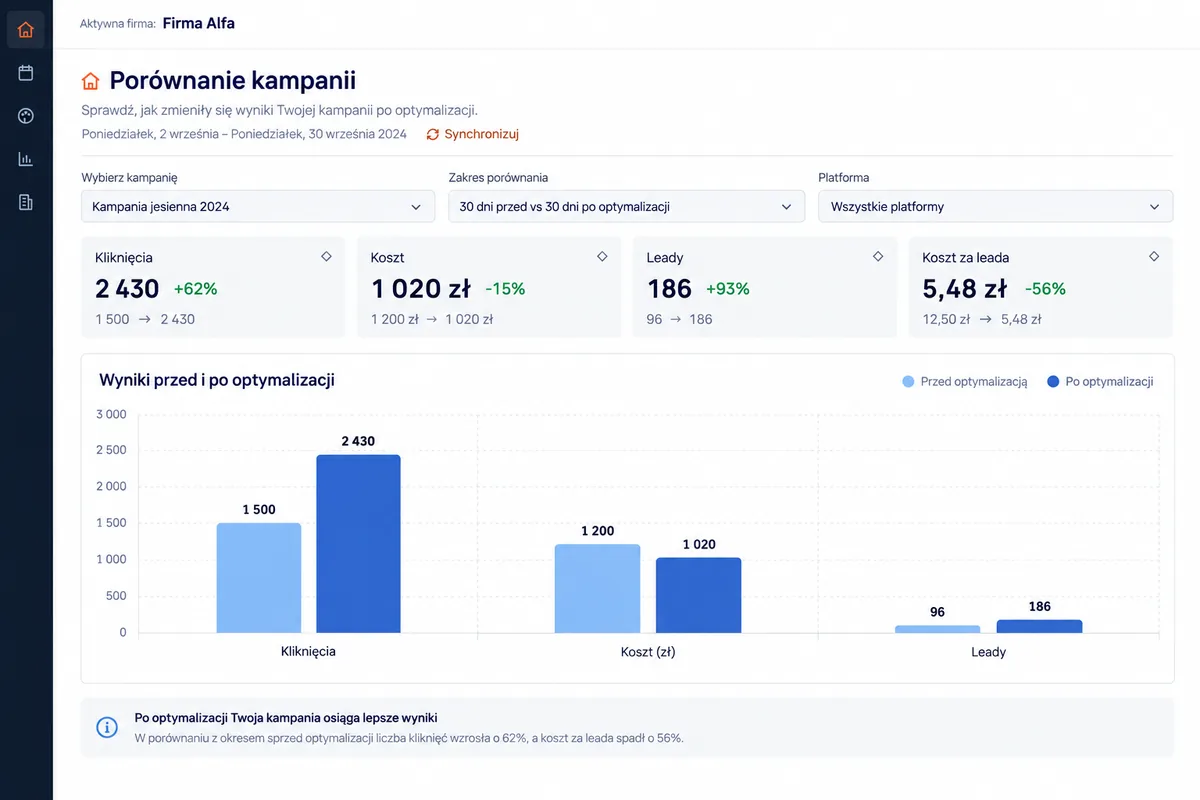
Task: Click the 186 headline value on Leady card
Action: coord(669,289)
